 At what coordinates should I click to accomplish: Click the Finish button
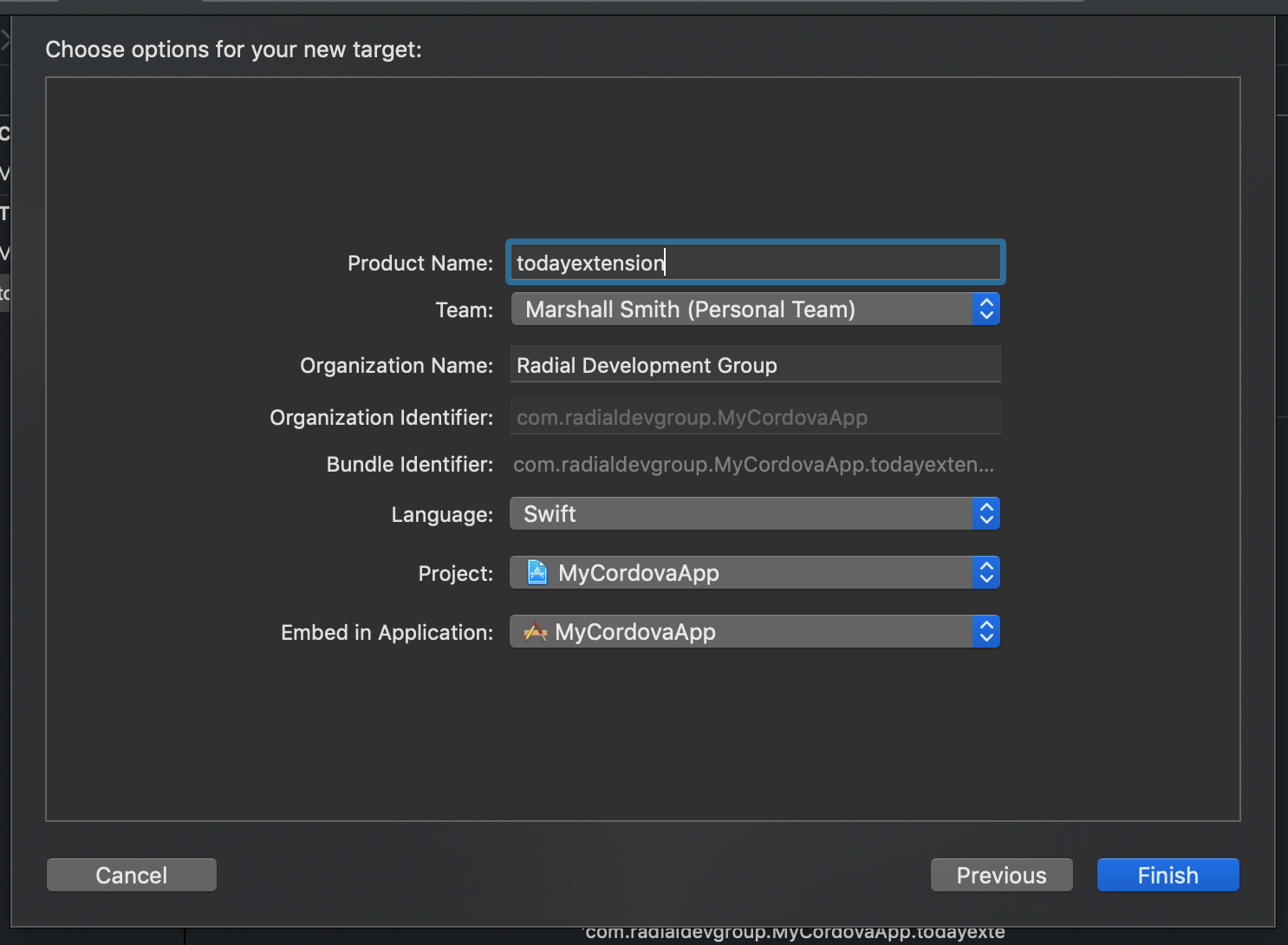click(1168, 875)
